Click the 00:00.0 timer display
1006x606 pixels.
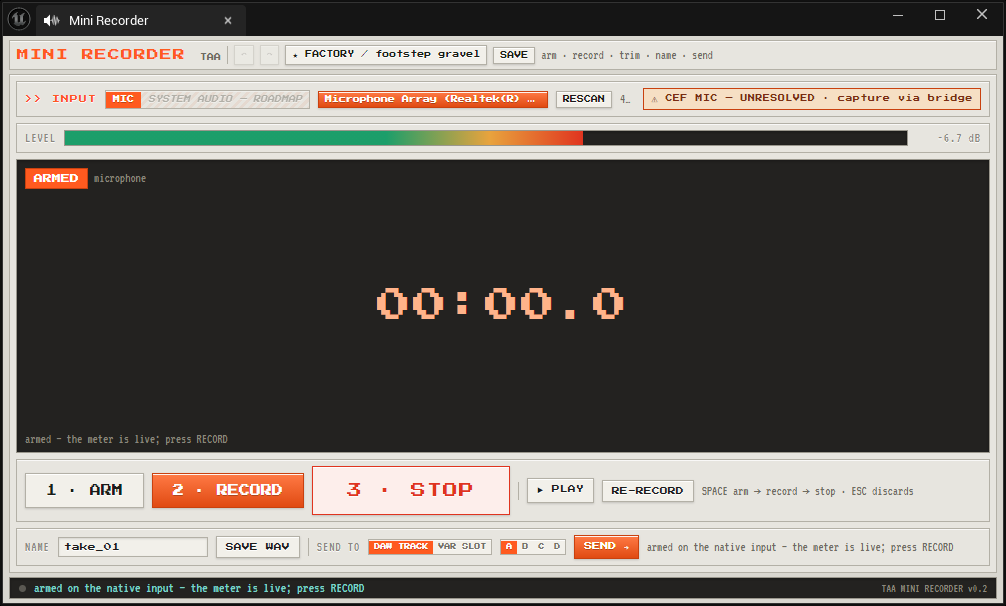[x=500, y=303]
